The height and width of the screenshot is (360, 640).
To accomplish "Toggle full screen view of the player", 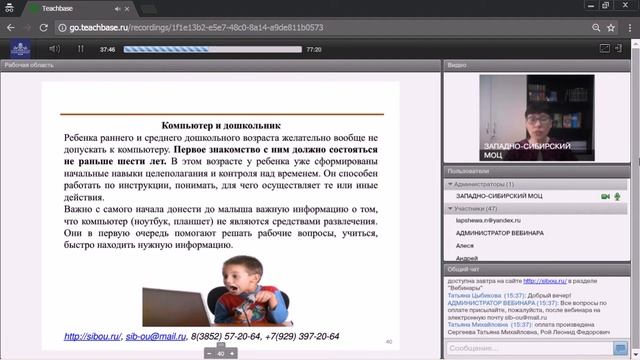I will [605, 49].
